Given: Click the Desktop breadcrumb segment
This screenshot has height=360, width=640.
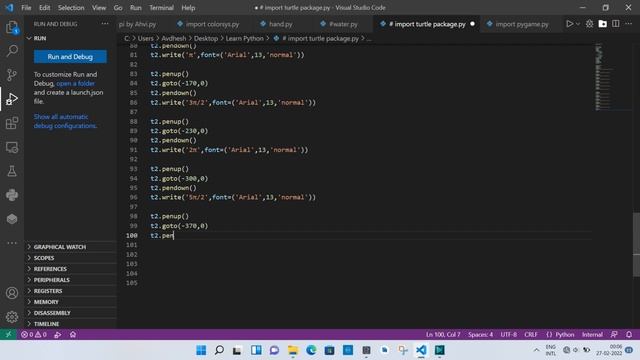Looking at the screenshot, I should pos(206,38).
